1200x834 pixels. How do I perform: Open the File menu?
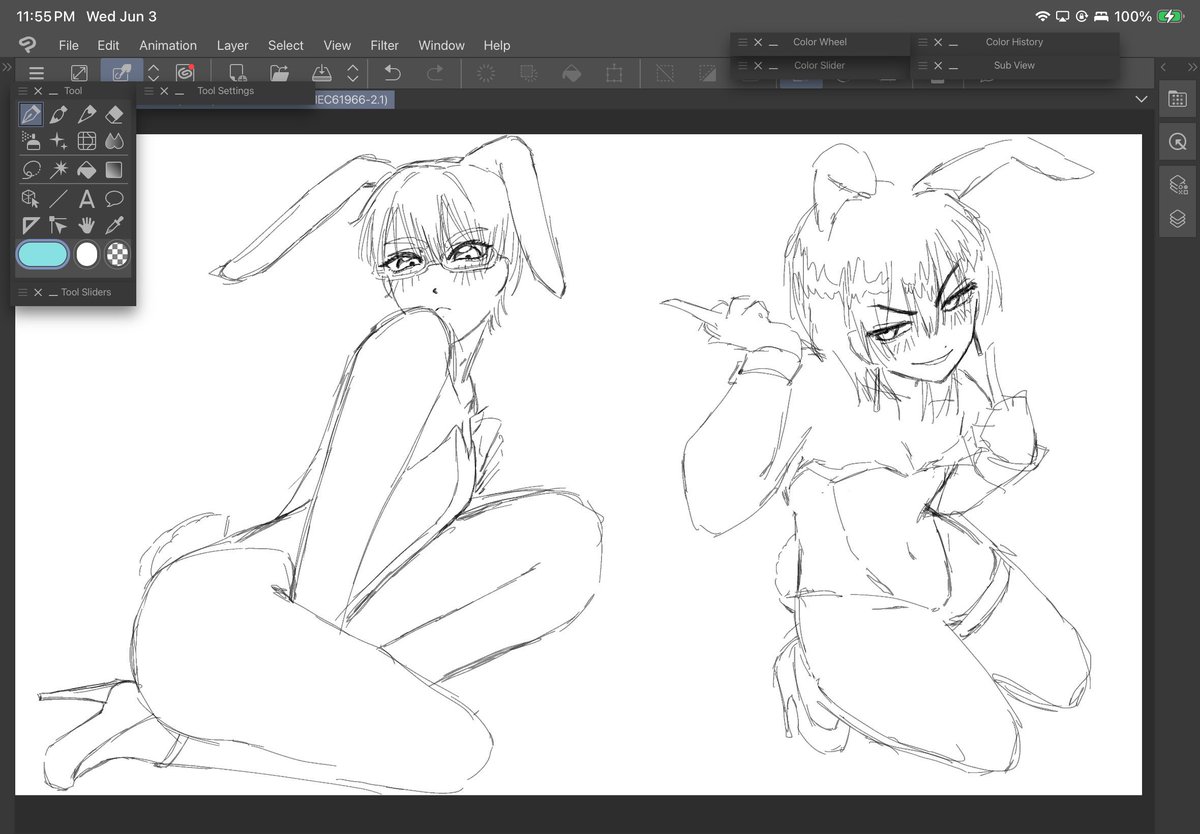[x=68, y=45]
